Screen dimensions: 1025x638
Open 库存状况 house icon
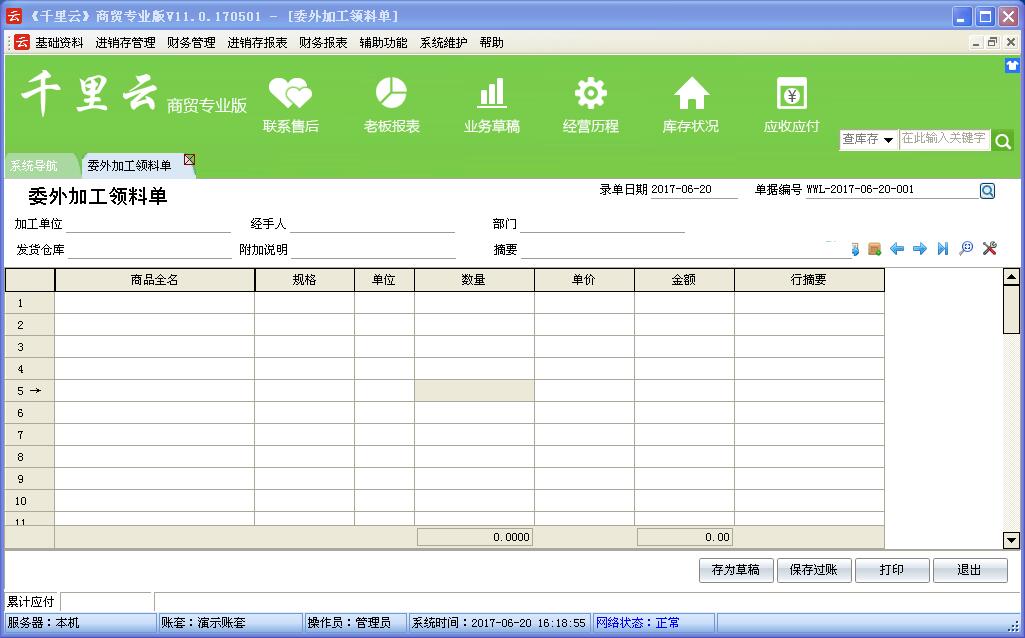(691, 94)
